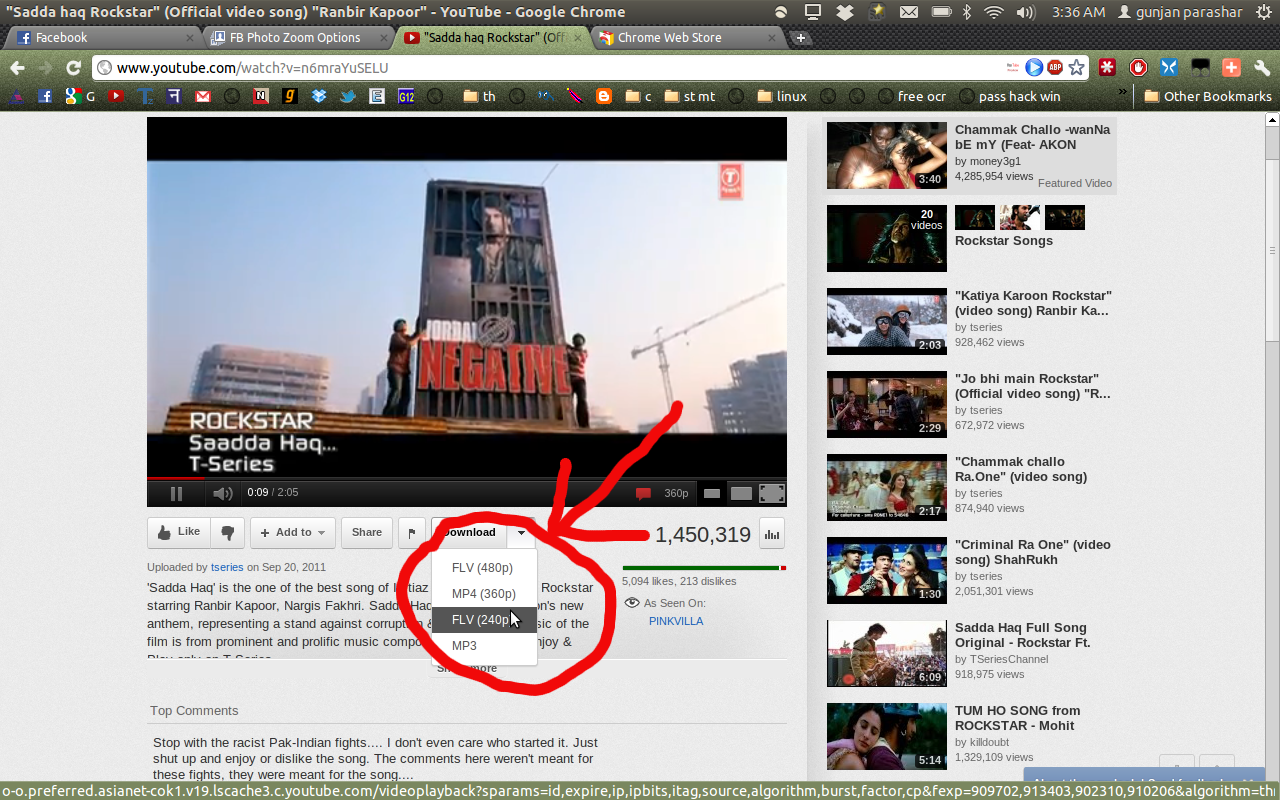Choose MP3 from the download menu

484,646
